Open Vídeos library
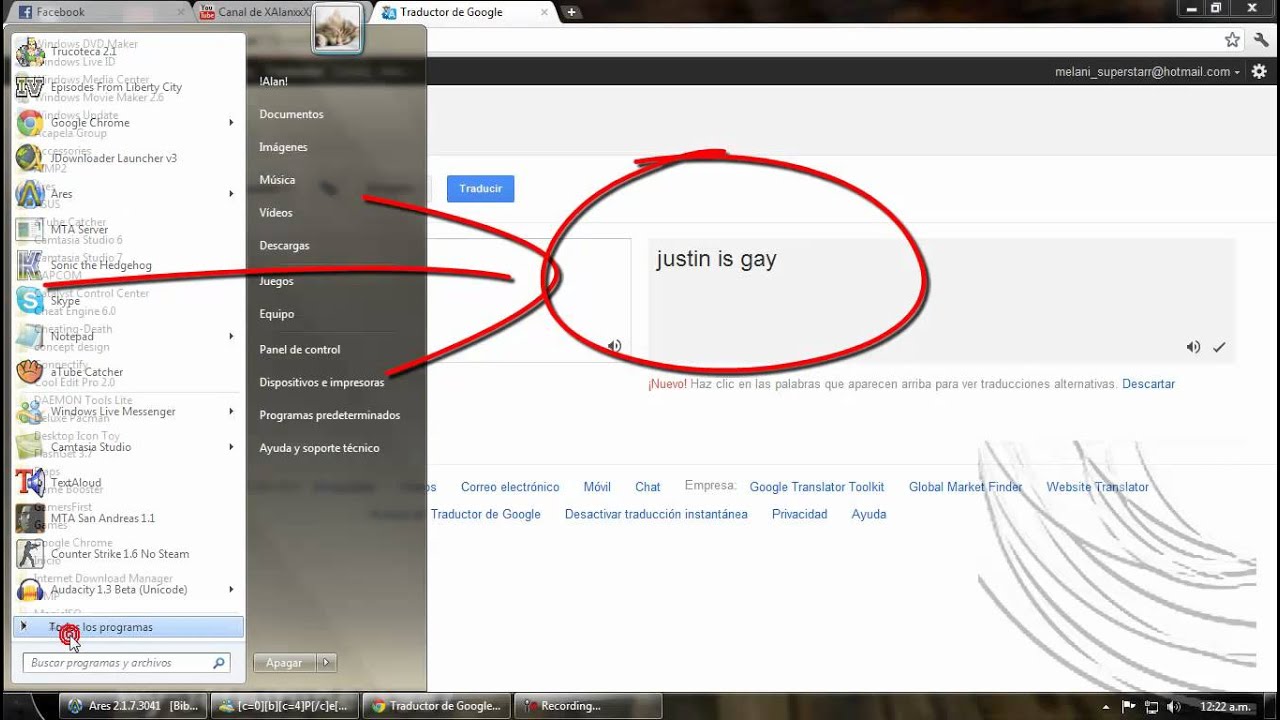1280x720 pixels. [276, 213]
